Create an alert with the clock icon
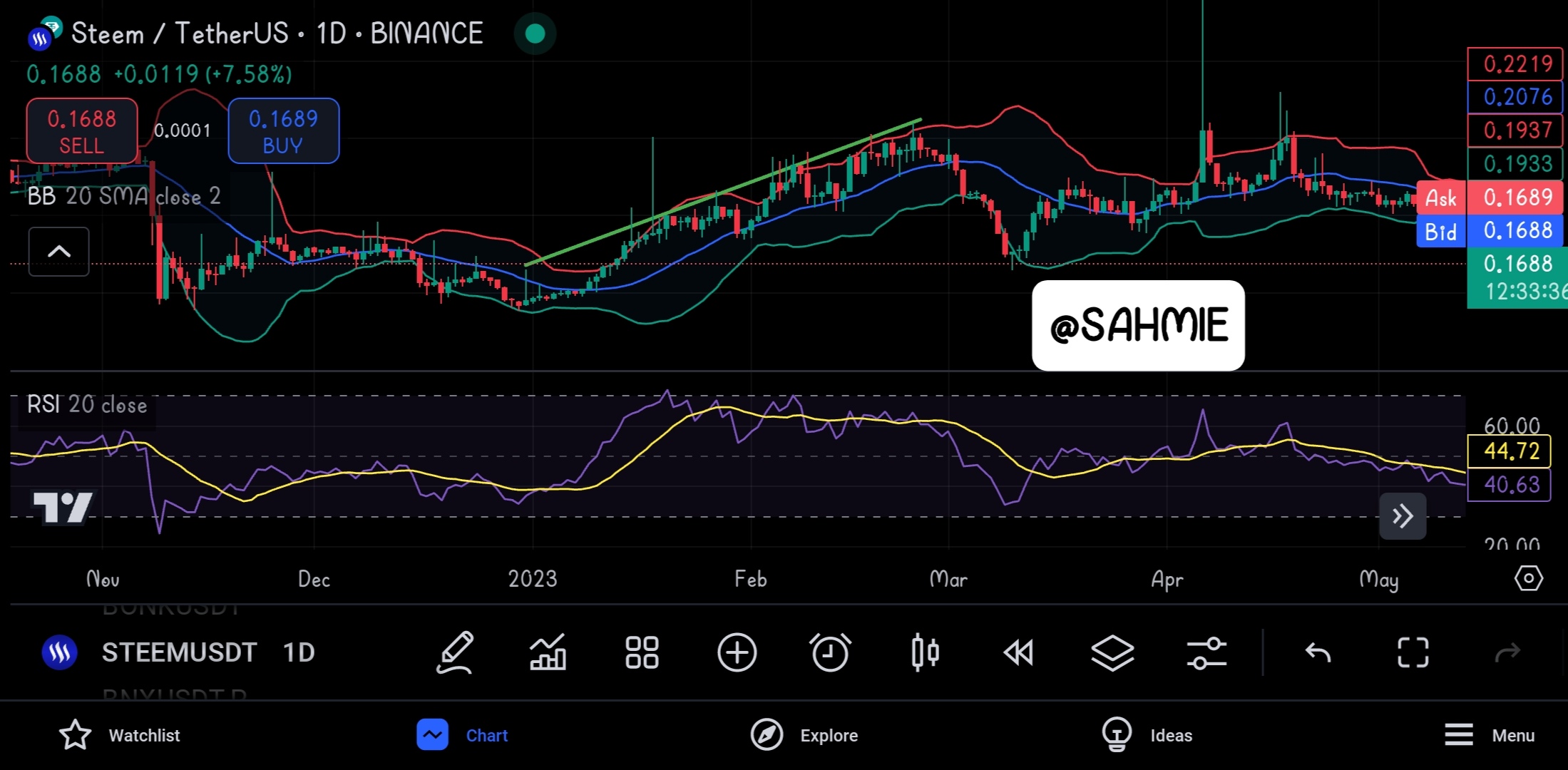This screenshot has width=1568, height=770. pyautogui.click(x=830, y=652)
